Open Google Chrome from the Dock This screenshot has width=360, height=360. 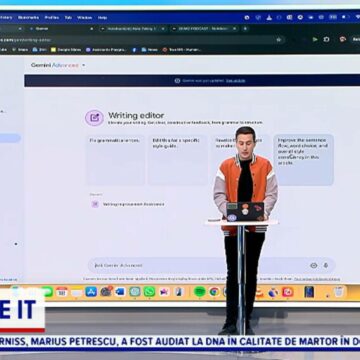pos(214,292)
